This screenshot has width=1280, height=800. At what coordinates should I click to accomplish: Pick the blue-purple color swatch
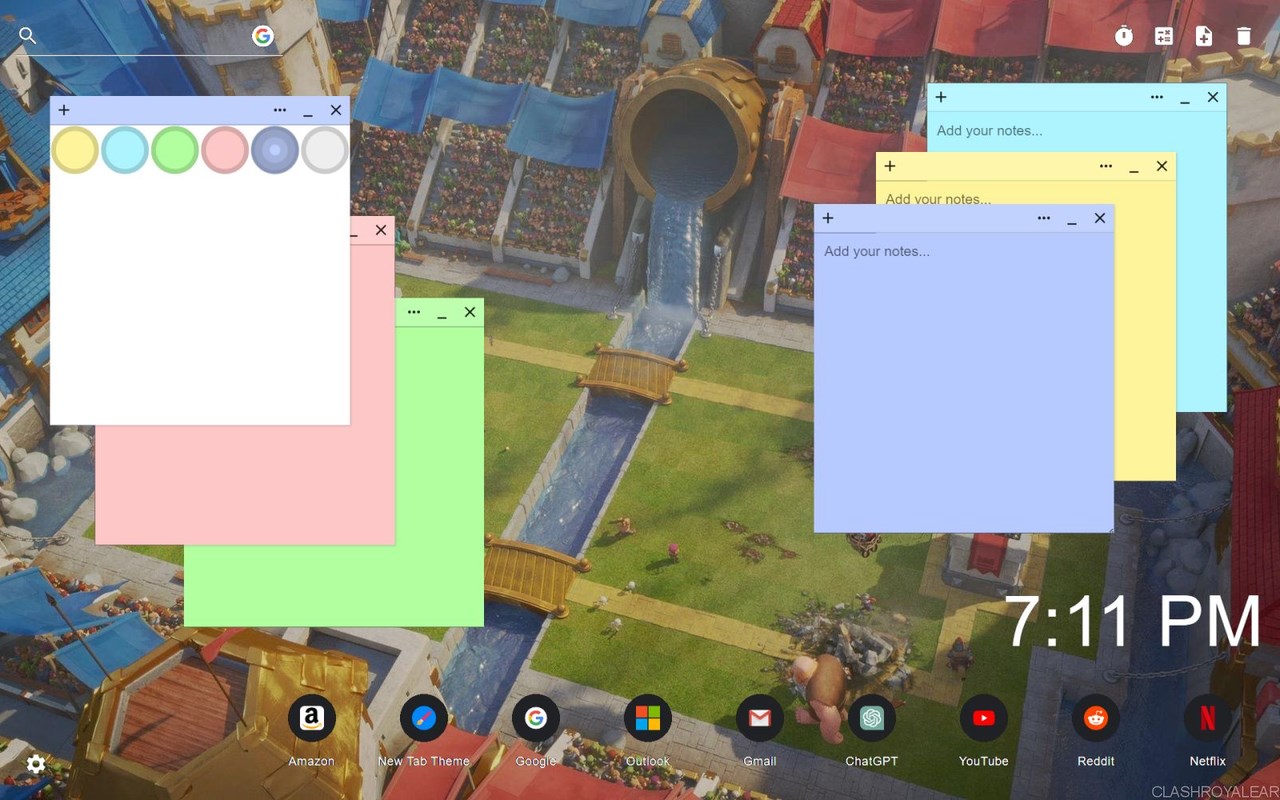pyautogui.click(x=275, y=150)
